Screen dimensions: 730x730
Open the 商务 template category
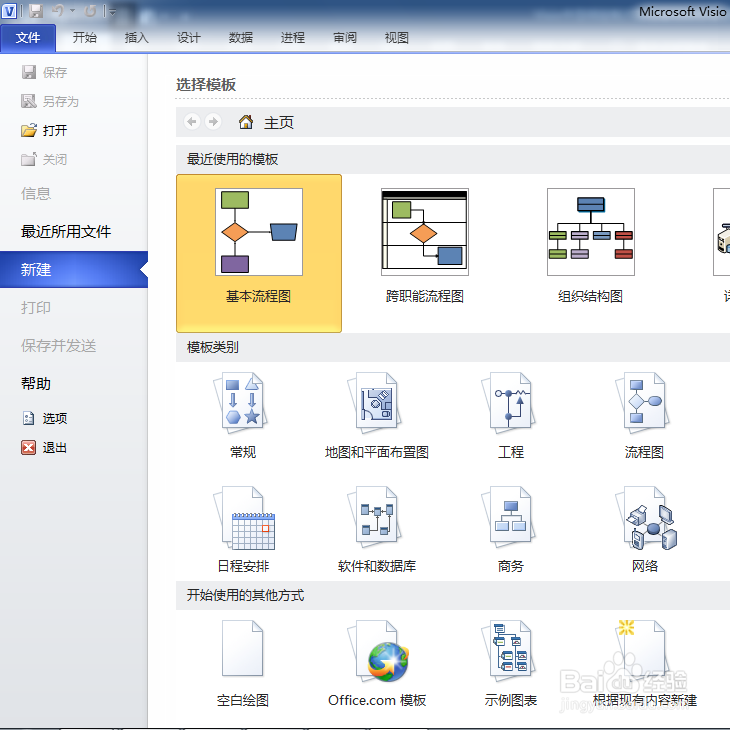(x=511, y=529)
